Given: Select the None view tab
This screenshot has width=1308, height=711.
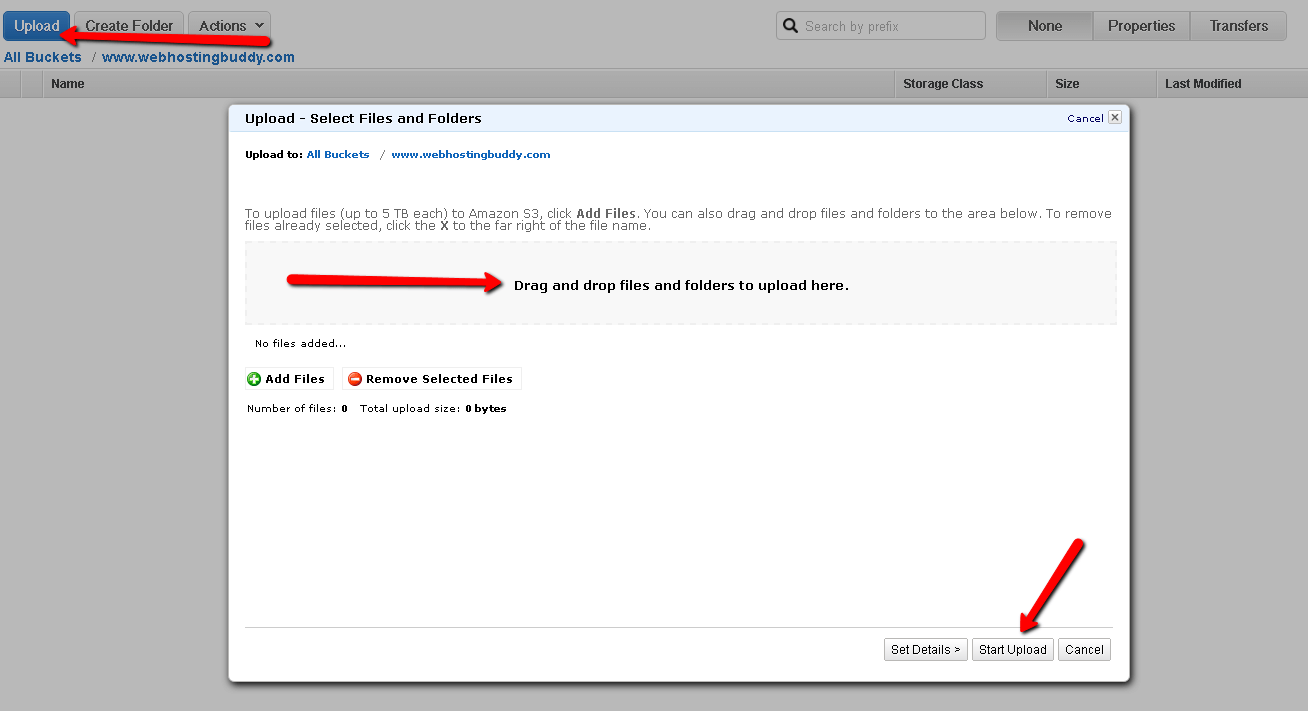Looking at the screenshot, I should 1045,26.
